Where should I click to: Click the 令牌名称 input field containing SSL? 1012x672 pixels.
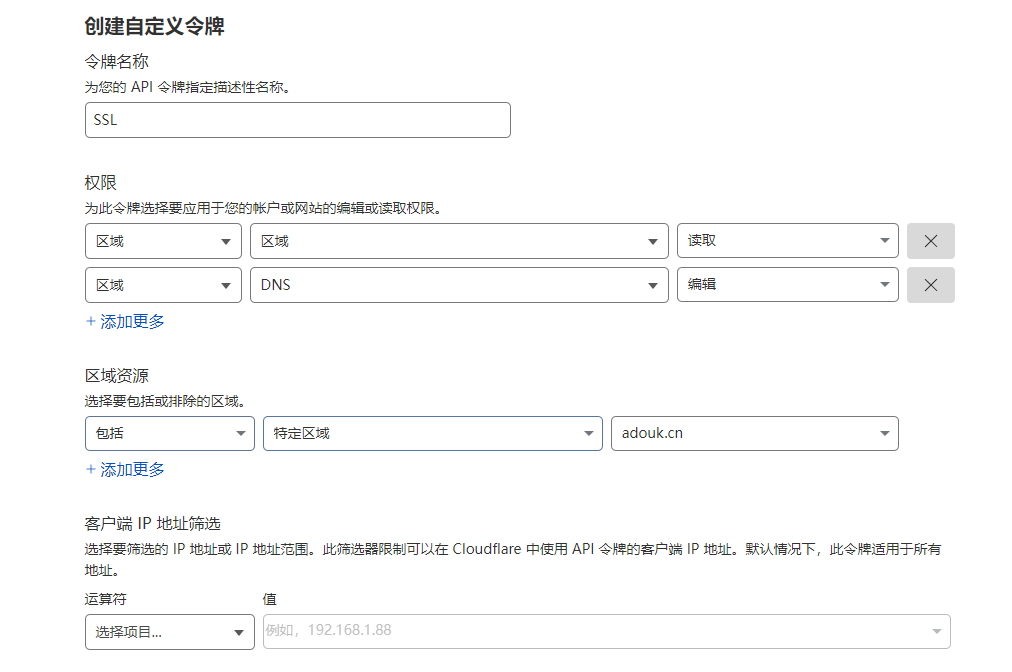coord(297,120)
